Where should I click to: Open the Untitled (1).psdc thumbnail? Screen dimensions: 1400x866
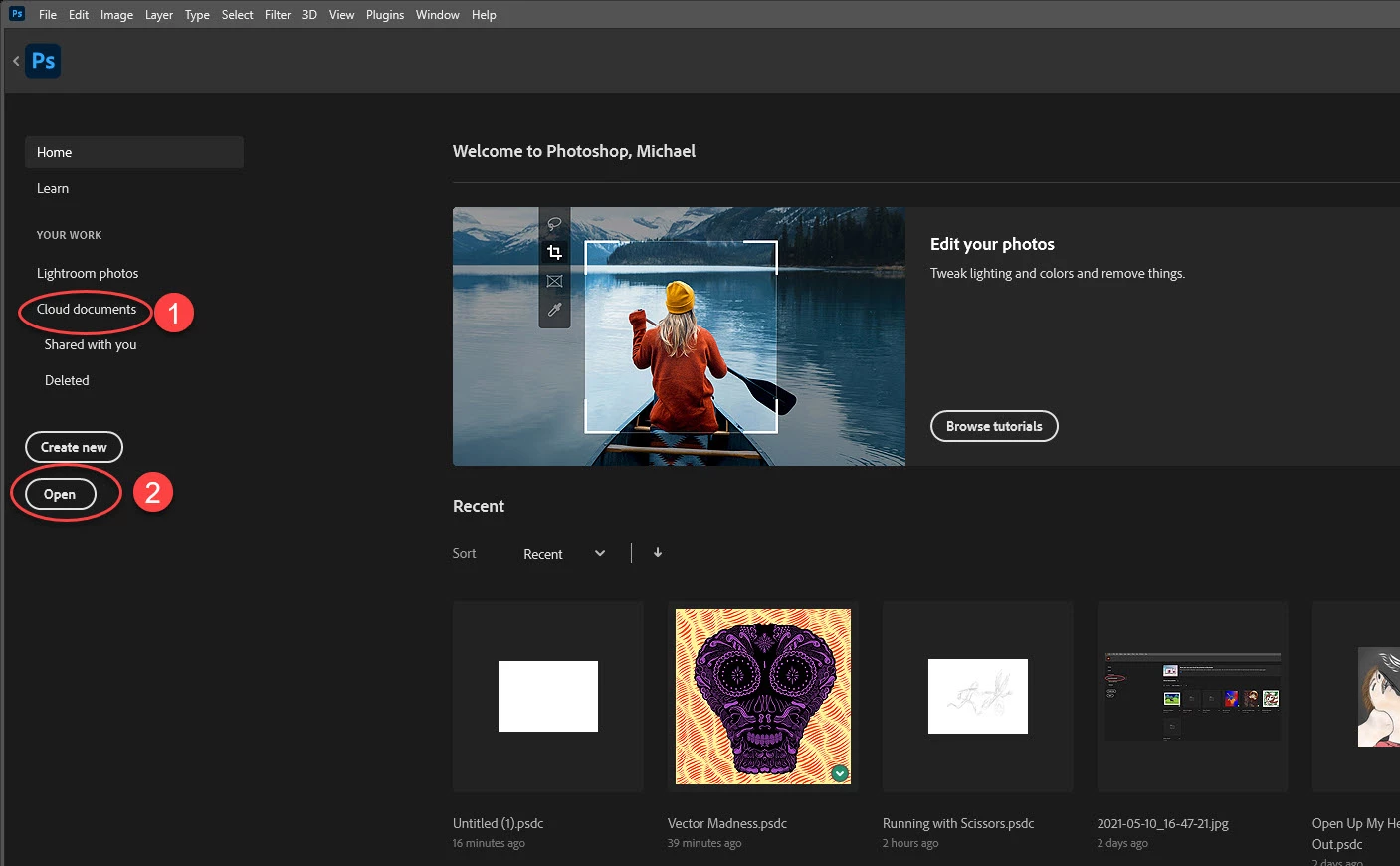(x=548, y=697)
